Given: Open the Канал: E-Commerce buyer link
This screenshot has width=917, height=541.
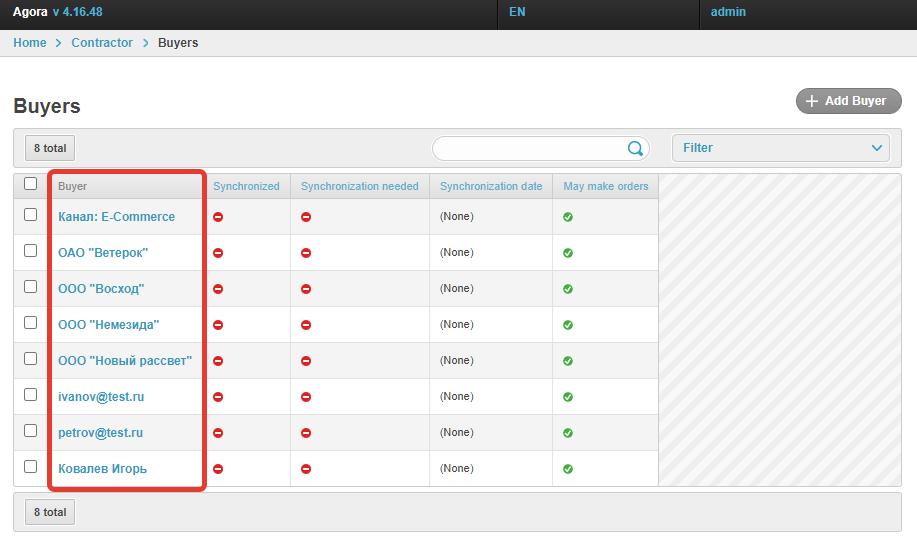Looking at the screenshot, I should coord(116,217).
